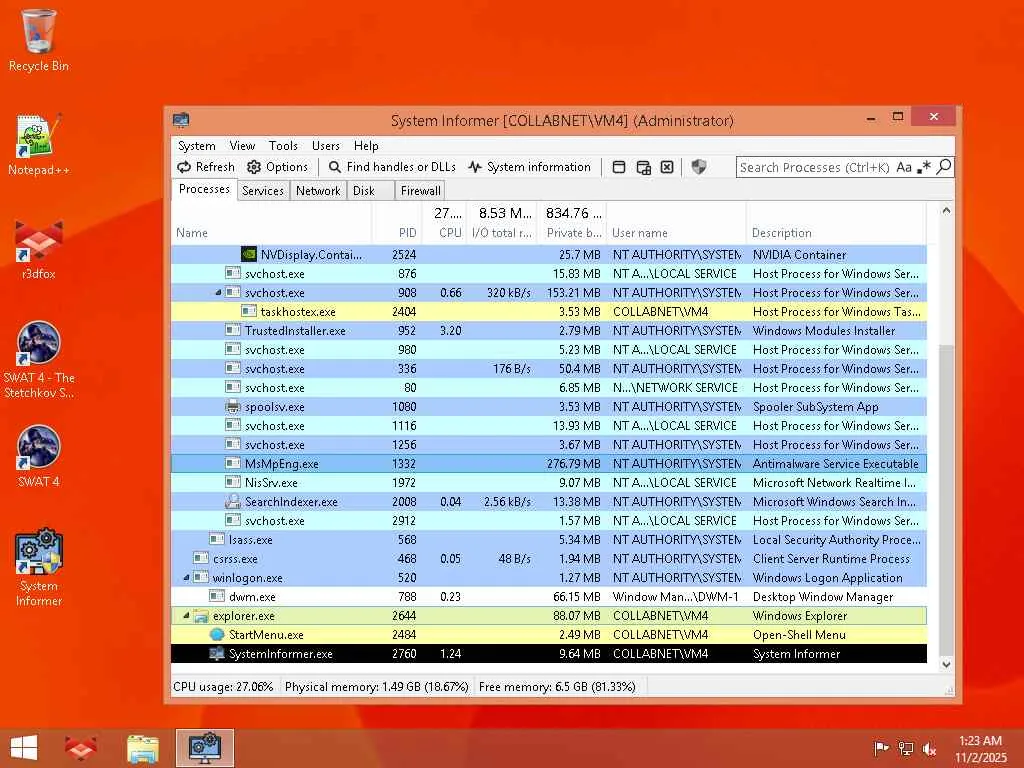Select the explorer.exe folder icon

point(200,615)
